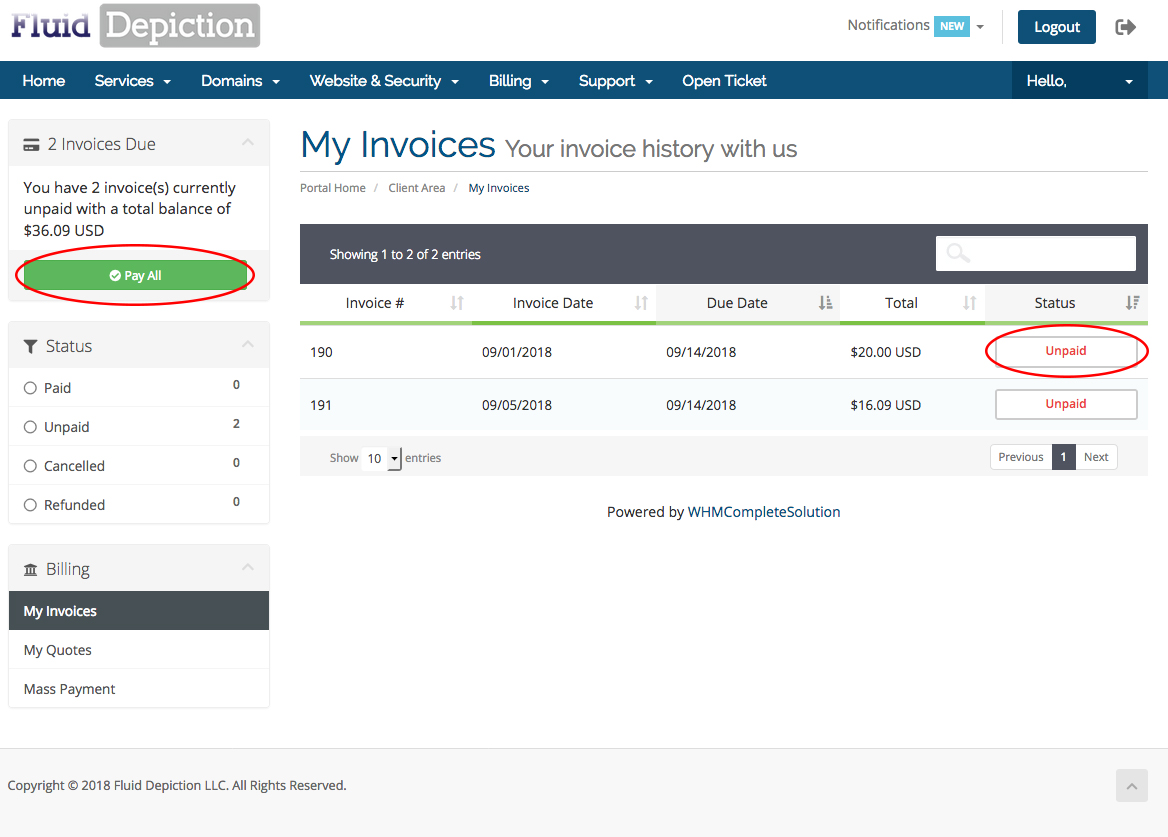Click the bank icon beside Billing
Image resolution: width=1168 pixels, height=837 pixels.
(31, 570)
